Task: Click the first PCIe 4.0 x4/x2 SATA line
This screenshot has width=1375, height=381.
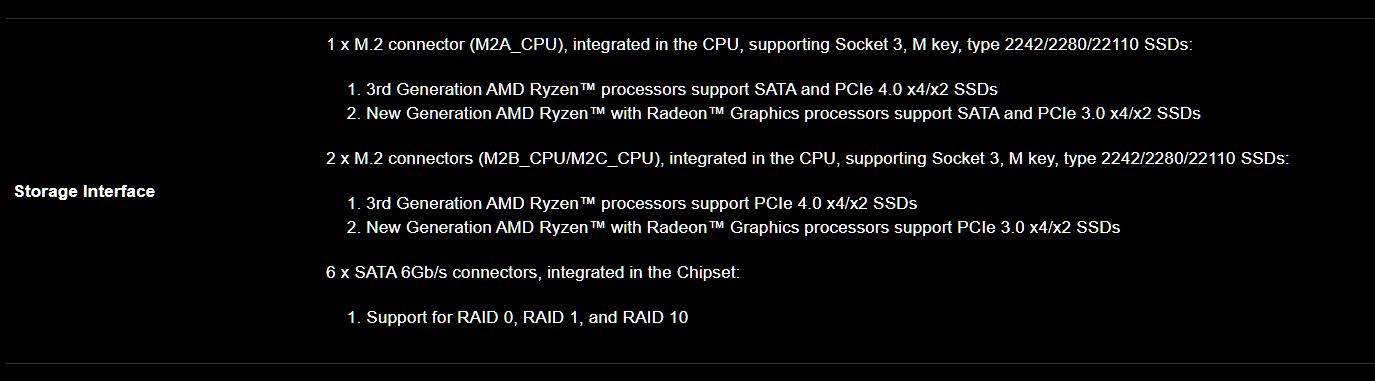Action: 672,90
